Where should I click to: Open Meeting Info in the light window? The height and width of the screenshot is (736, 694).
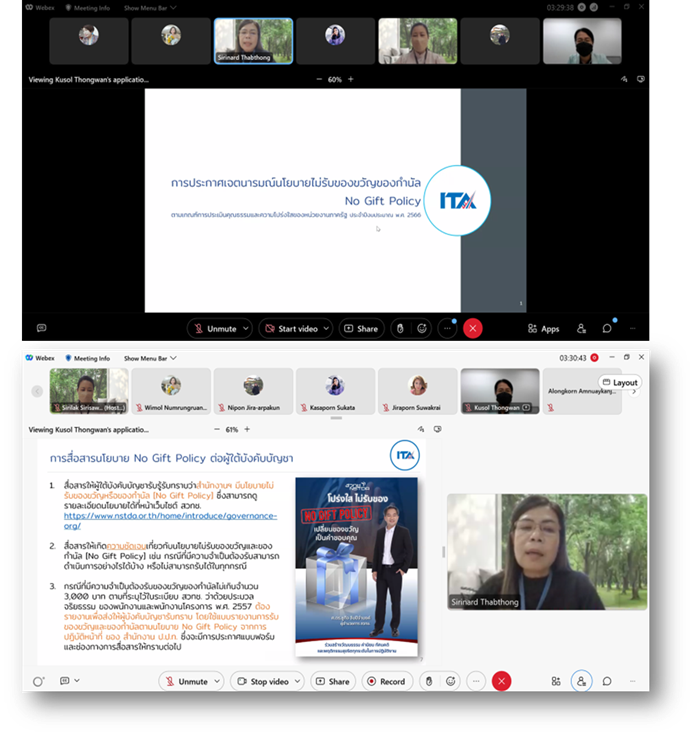tap(87, 357)
